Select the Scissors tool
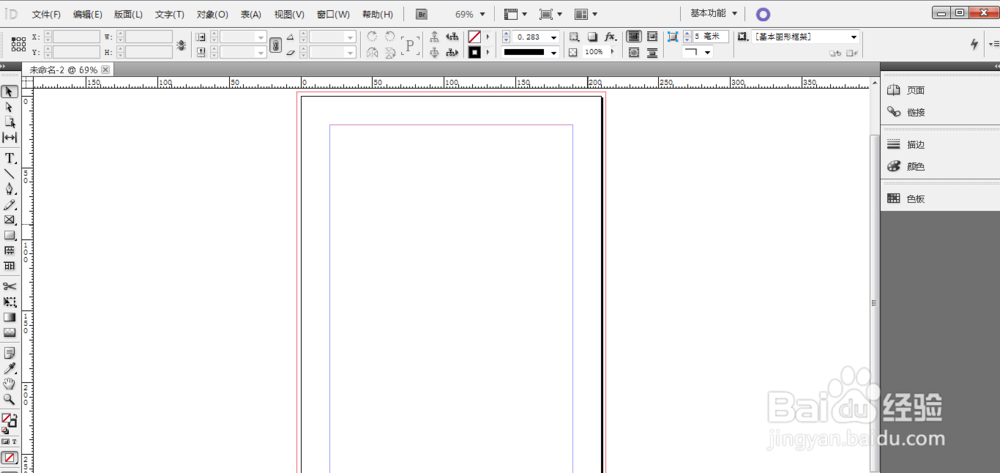The height and width of the screenshot is (473, 1000). click(x=9, y=286)
